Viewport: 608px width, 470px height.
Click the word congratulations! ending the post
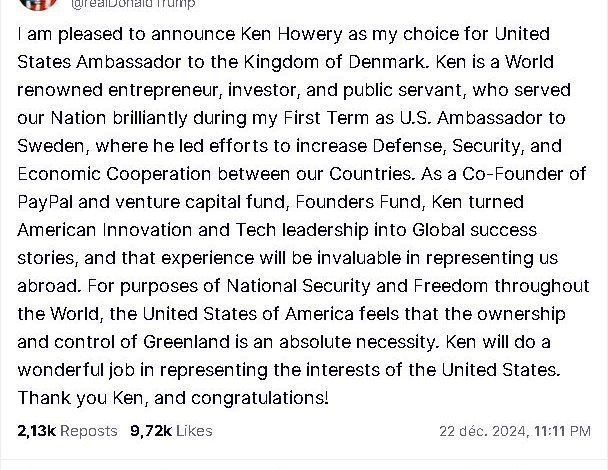click(260, 398)
